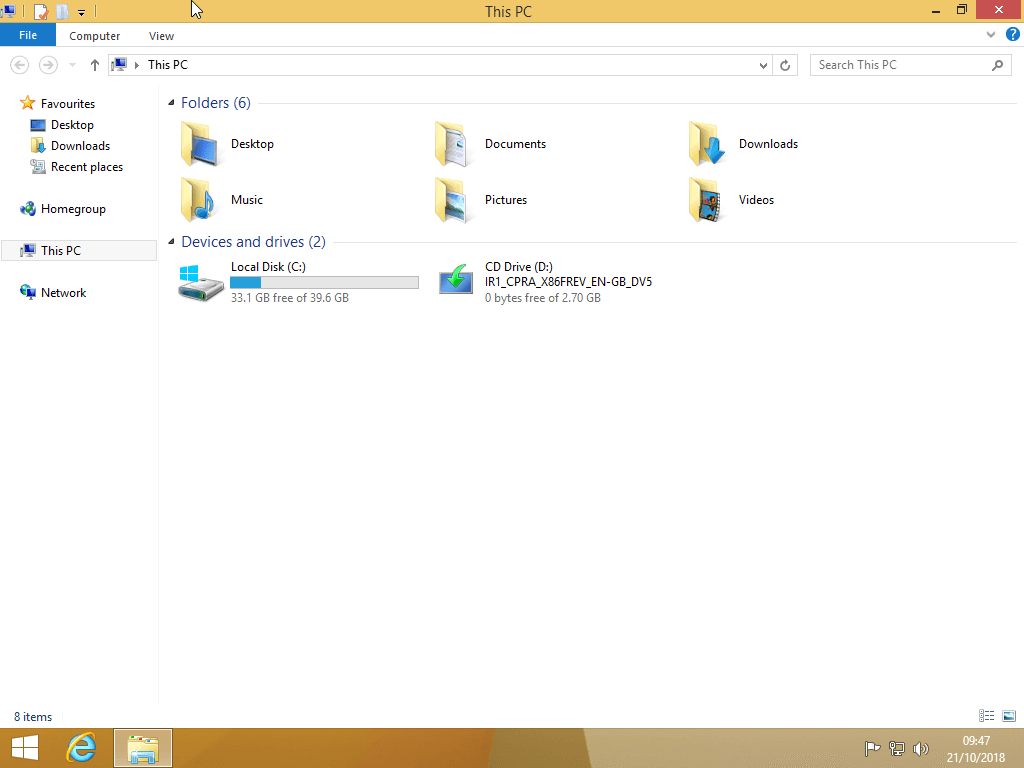Image resolution: width=1024 pixels, height=768 pixels.
Task: Open the Start button on taskbar
Action: 25,748
